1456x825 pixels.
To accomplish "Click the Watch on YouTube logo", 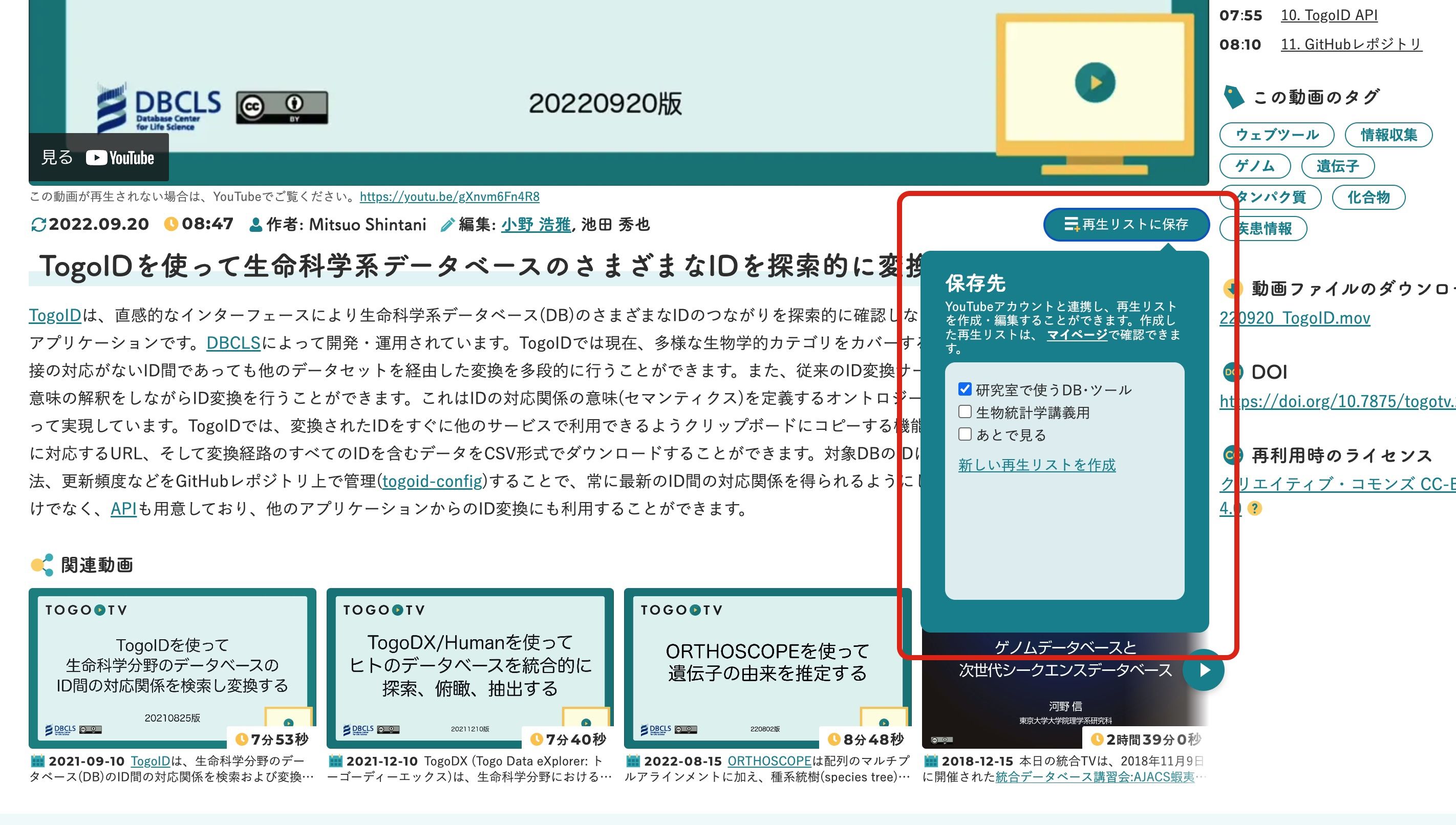I will pyautogui.click(x=120, y=158).
